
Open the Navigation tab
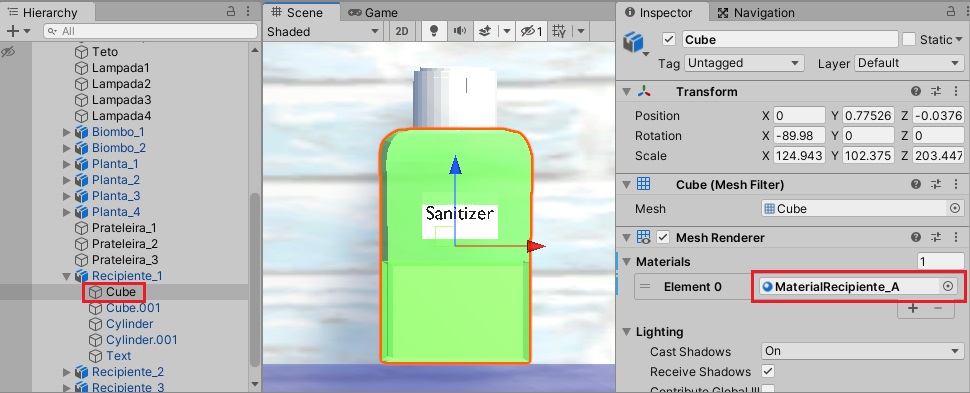coord(756,12)
